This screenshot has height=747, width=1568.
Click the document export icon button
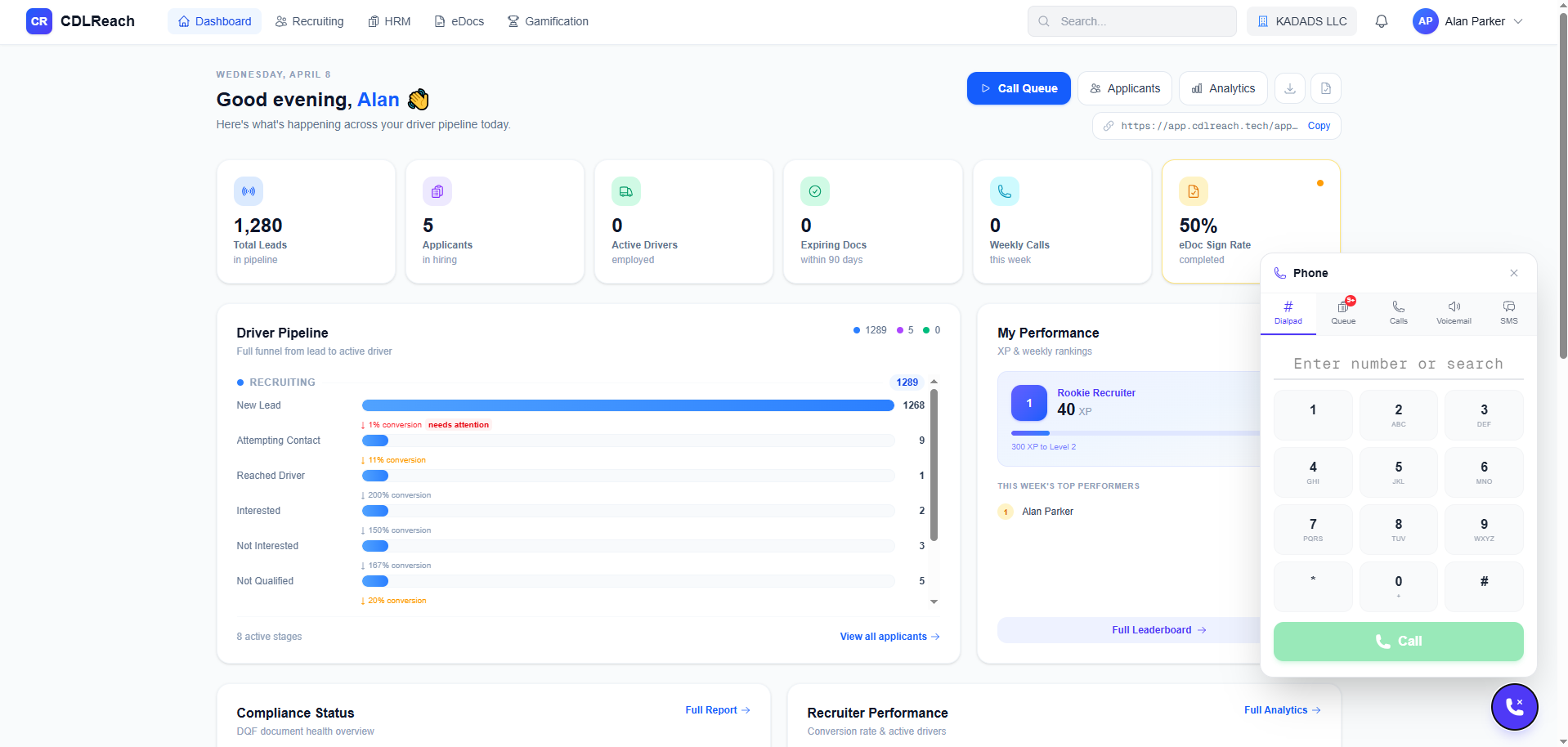[x=1326, y=88]
